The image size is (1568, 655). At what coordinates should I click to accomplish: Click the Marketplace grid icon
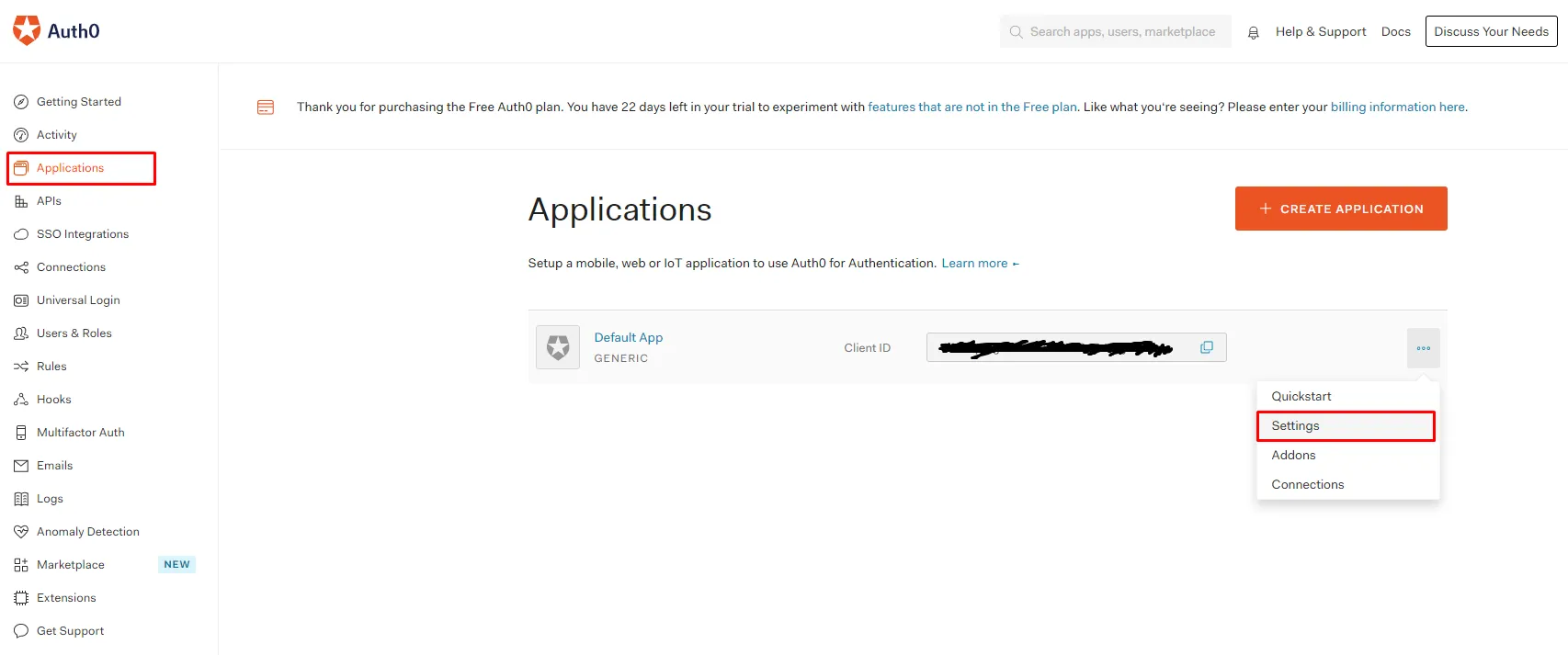(21, 565)
